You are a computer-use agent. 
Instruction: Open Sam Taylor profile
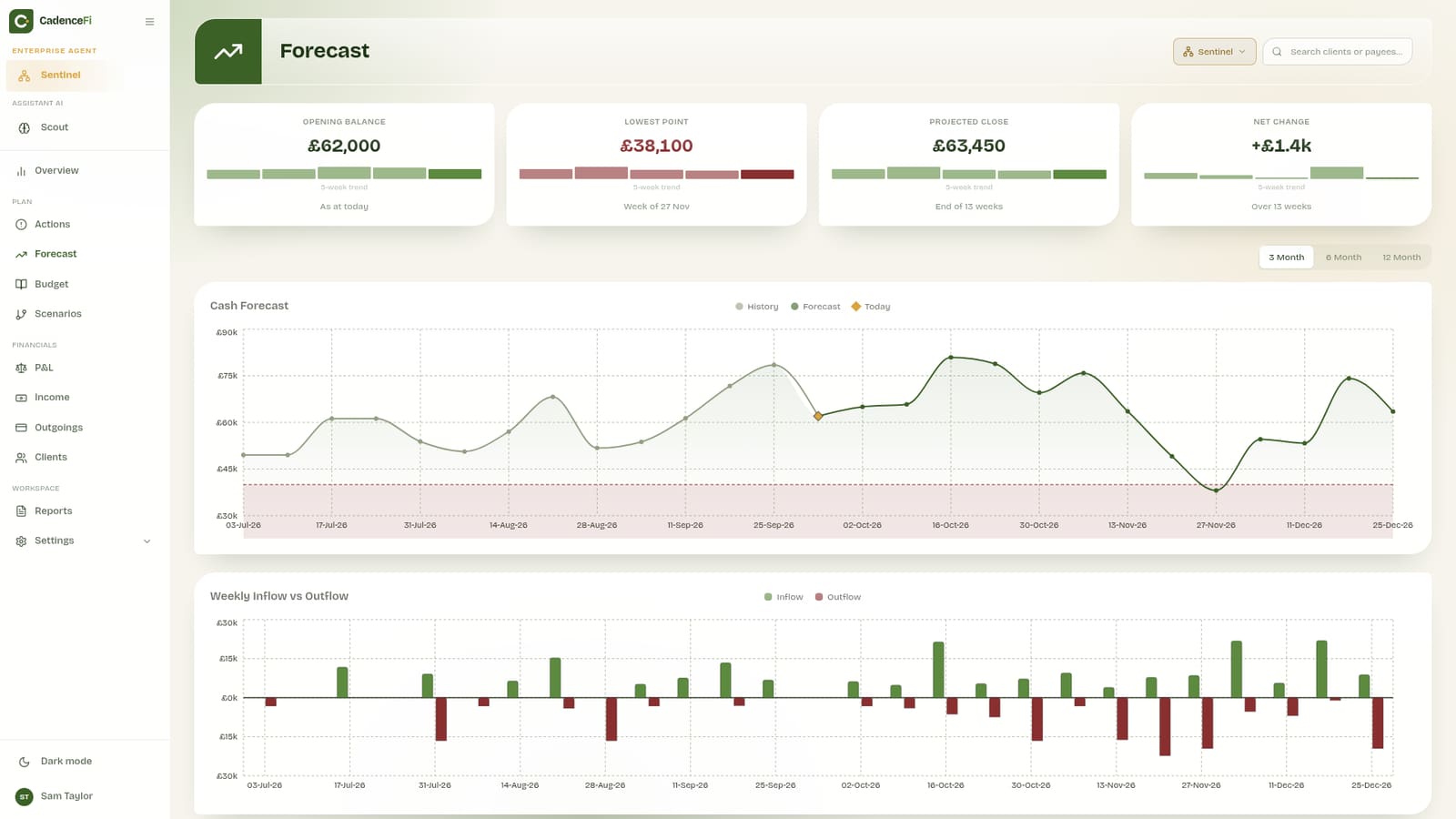click(x=85, y=796)
